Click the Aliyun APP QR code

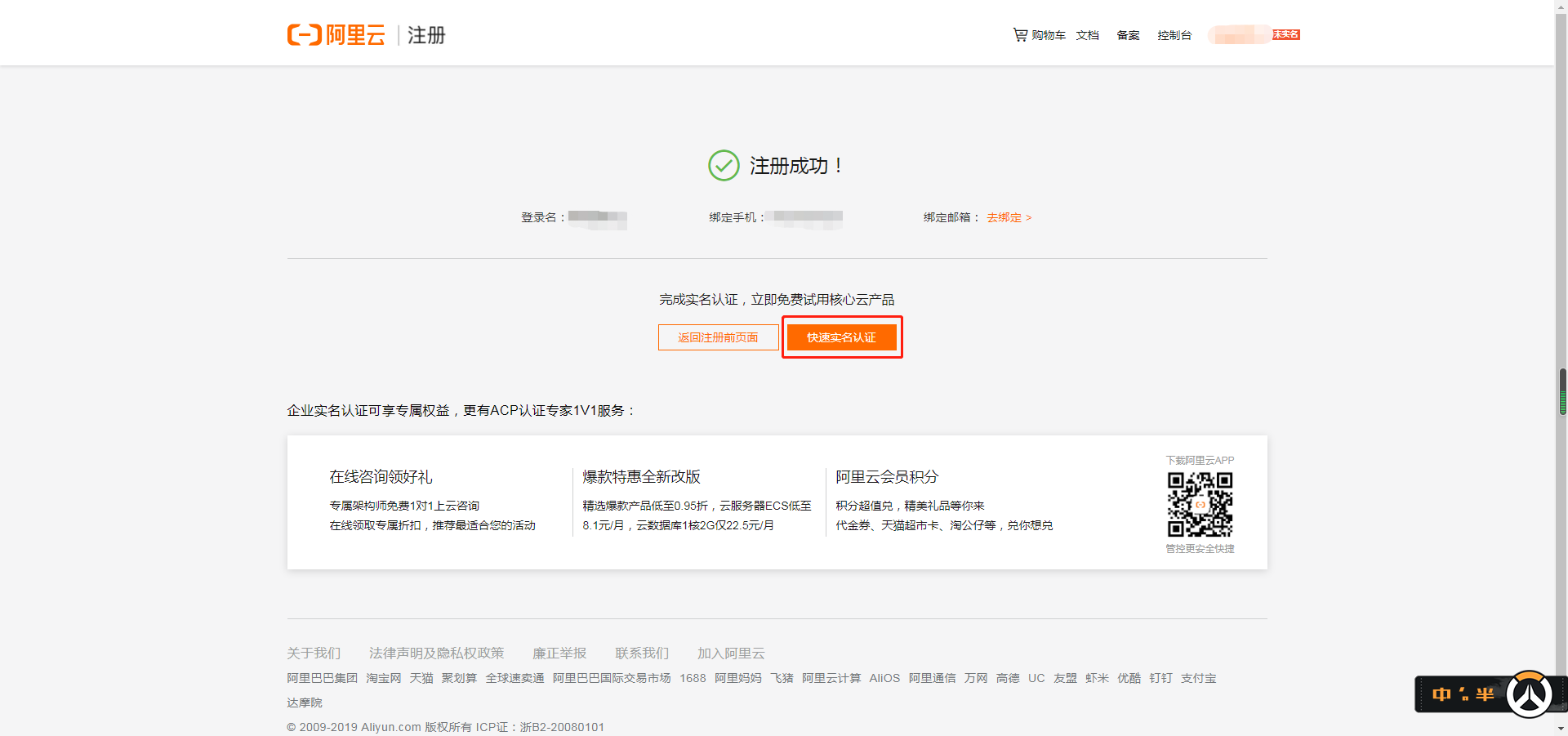(x=1200, y=504)
